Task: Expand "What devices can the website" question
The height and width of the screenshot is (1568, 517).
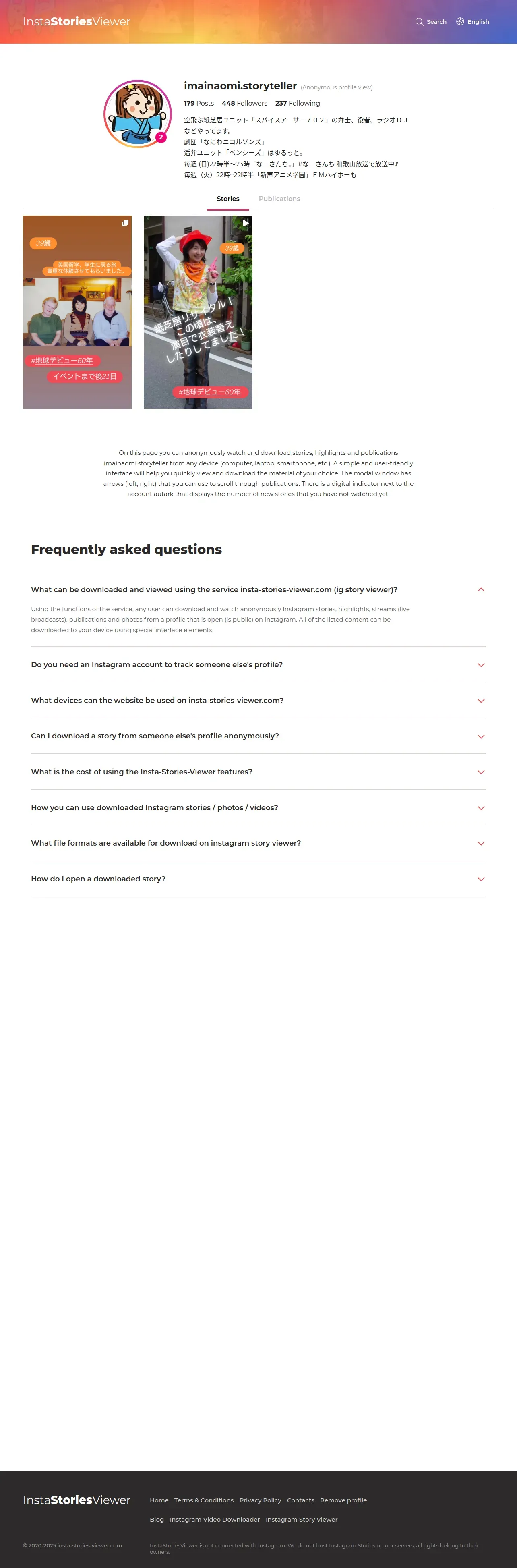Action: click(480, 701)
